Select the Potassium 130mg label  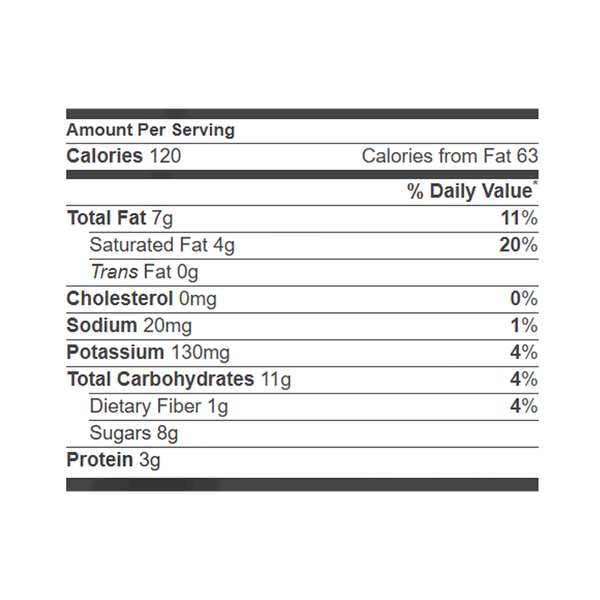click(x=147, y=352)
